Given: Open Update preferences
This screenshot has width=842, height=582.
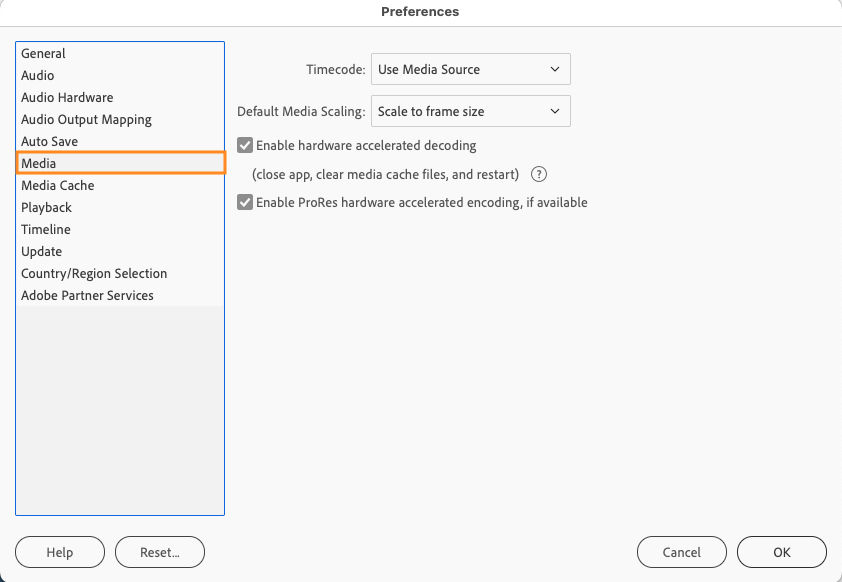Looking at the screenshot, I should (41, 251).
